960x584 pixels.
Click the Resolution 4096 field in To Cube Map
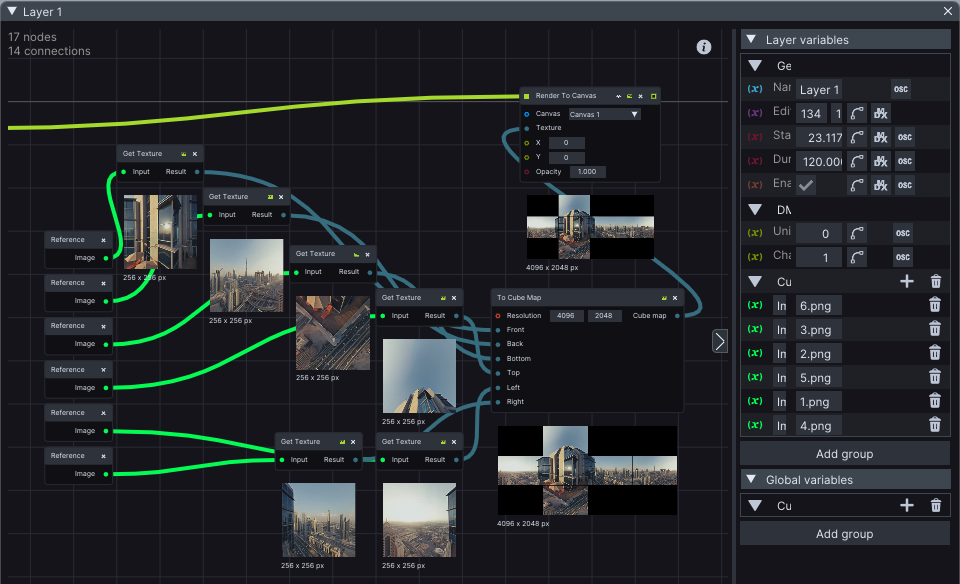pos(566,316)
